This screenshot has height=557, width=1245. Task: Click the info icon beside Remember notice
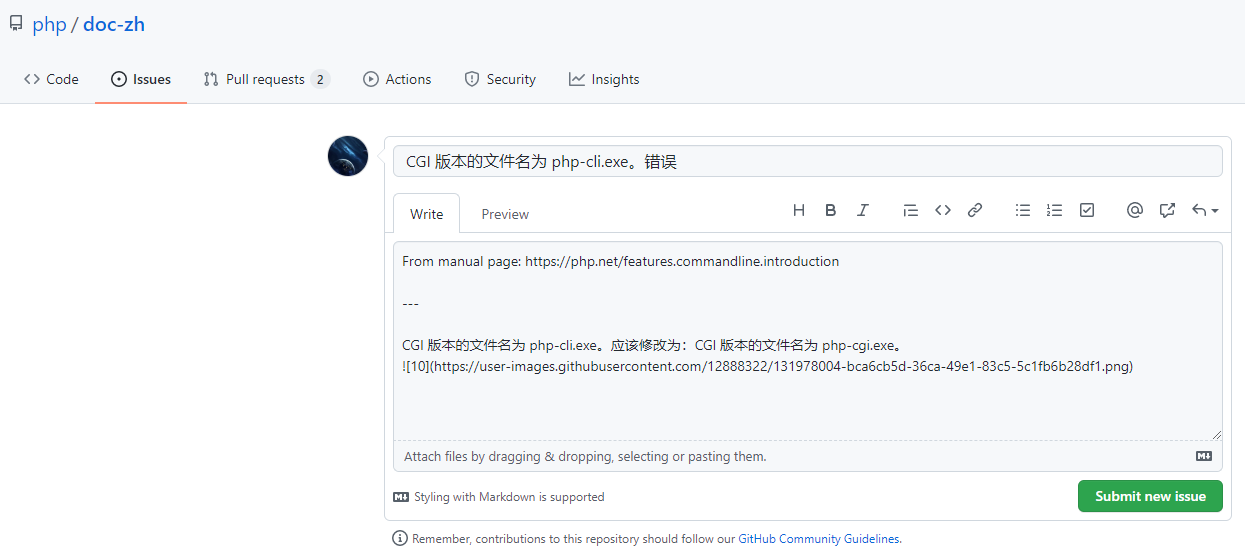[x=400, y=539]
